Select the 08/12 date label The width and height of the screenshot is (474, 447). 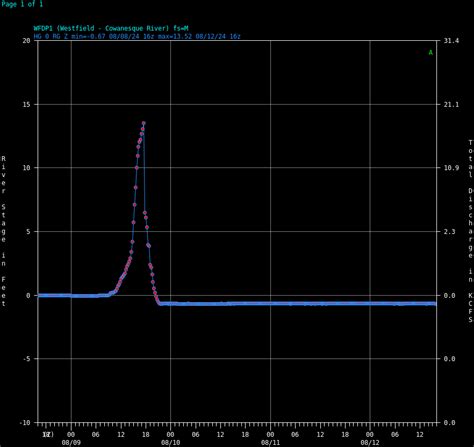tap(370, 443)
